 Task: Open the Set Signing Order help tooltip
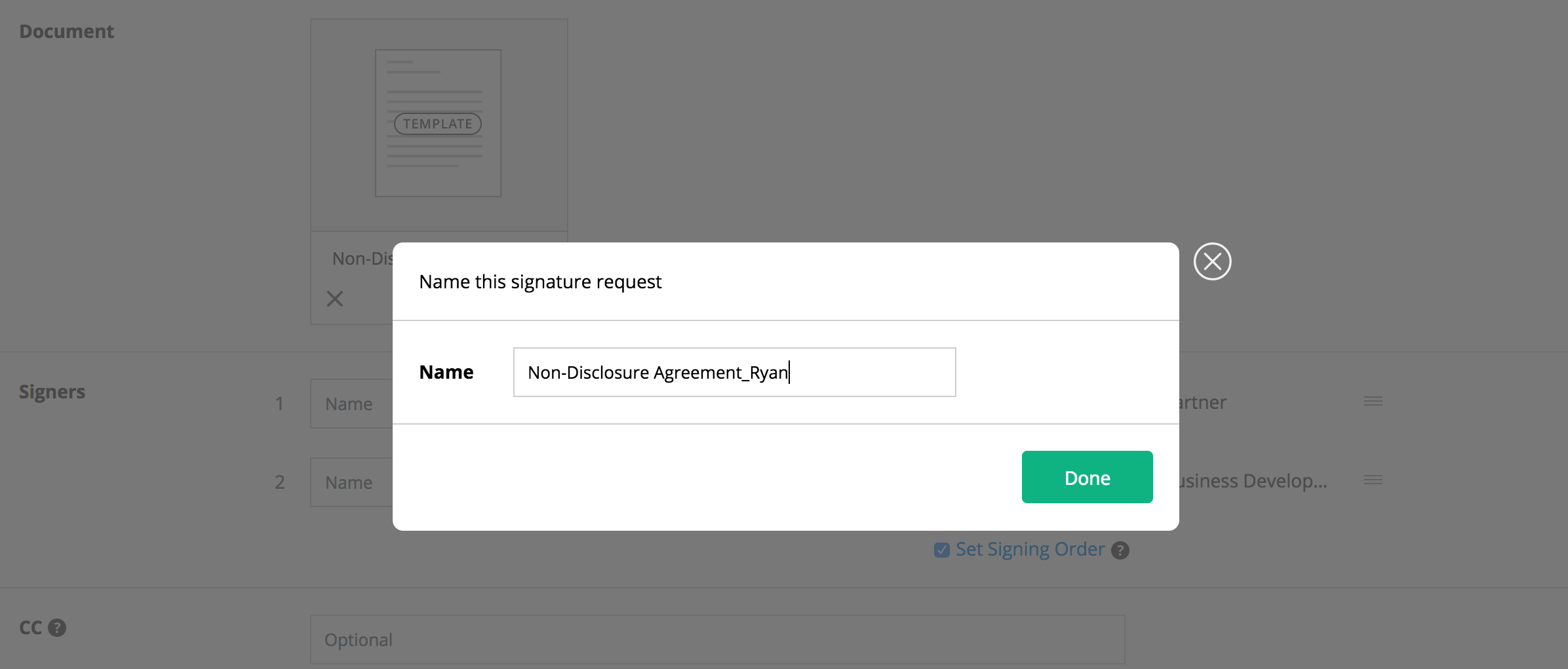tap(1120, 550)
